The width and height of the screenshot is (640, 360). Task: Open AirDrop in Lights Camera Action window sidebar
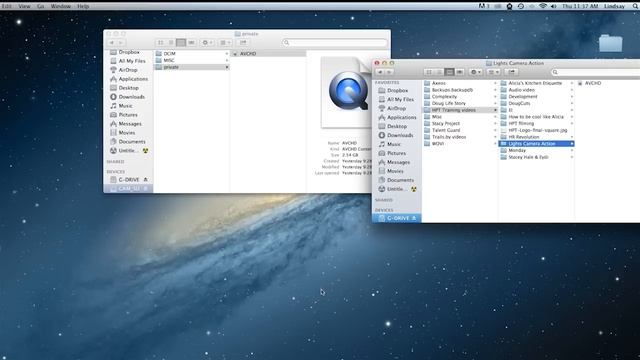click(x=397, y=108)
